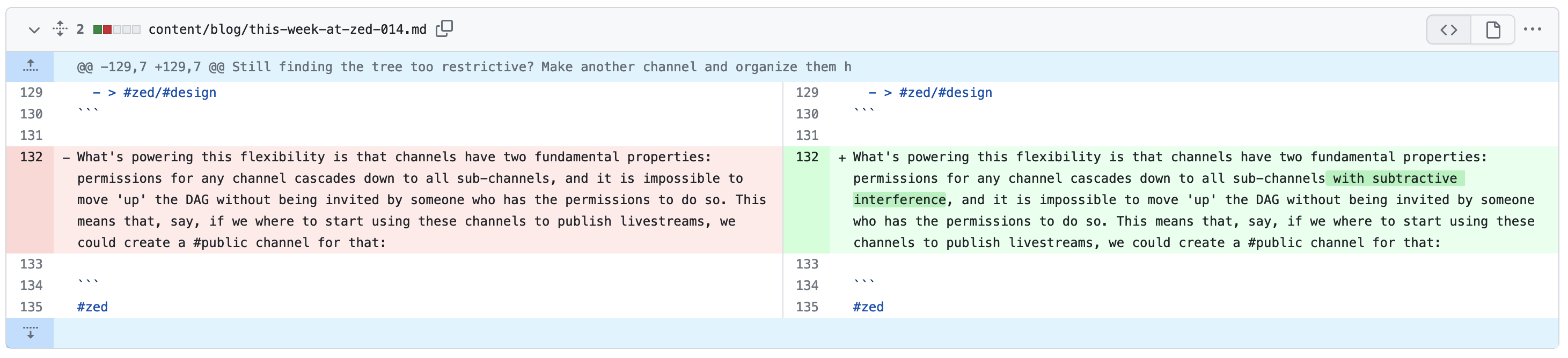Click the file name this-week-at-zed-014.md
The height and width of the screenshot is (358, 1568).
(x=287, y=29)
